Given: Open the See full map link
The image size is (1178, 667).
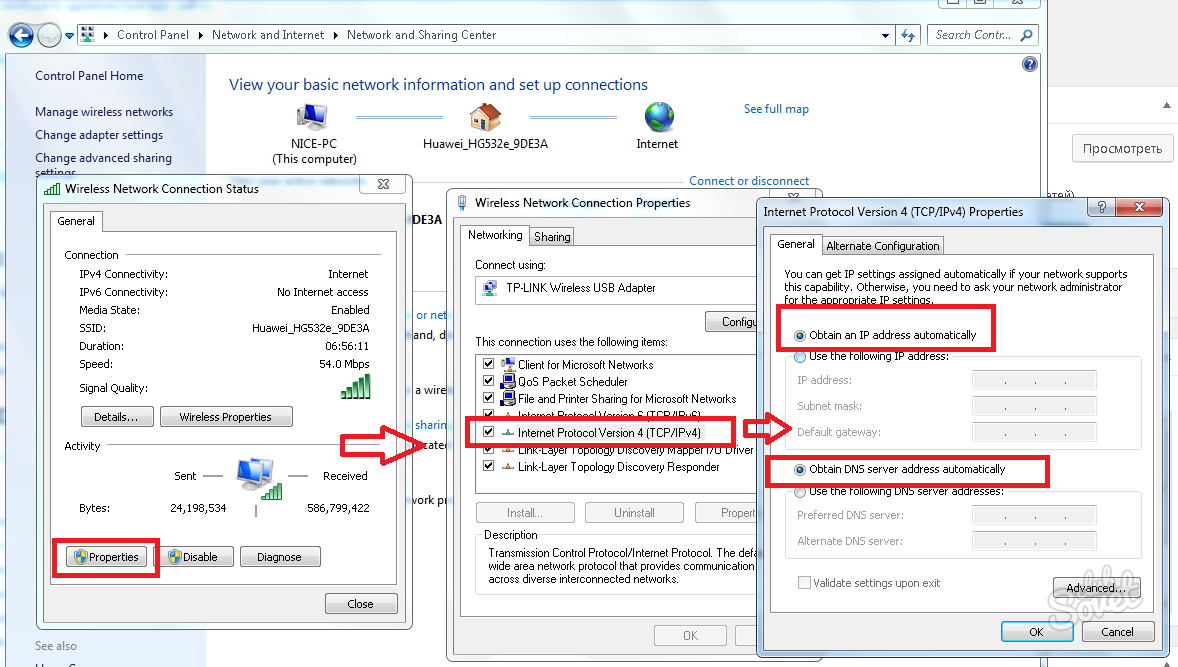Looking at the screenshot, I should pyautogui.click(x=776, y=109).
